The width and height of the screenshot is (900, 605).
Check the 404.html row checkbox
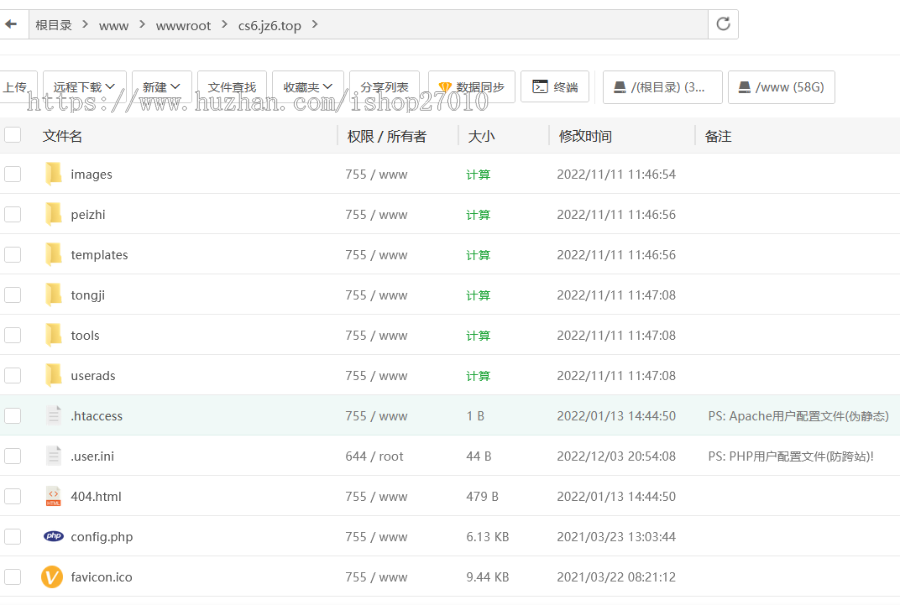13,497
